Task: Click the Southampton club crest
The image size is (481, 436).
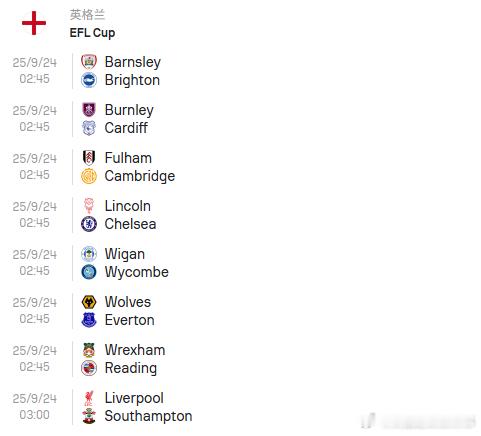Action: (89, 416)
